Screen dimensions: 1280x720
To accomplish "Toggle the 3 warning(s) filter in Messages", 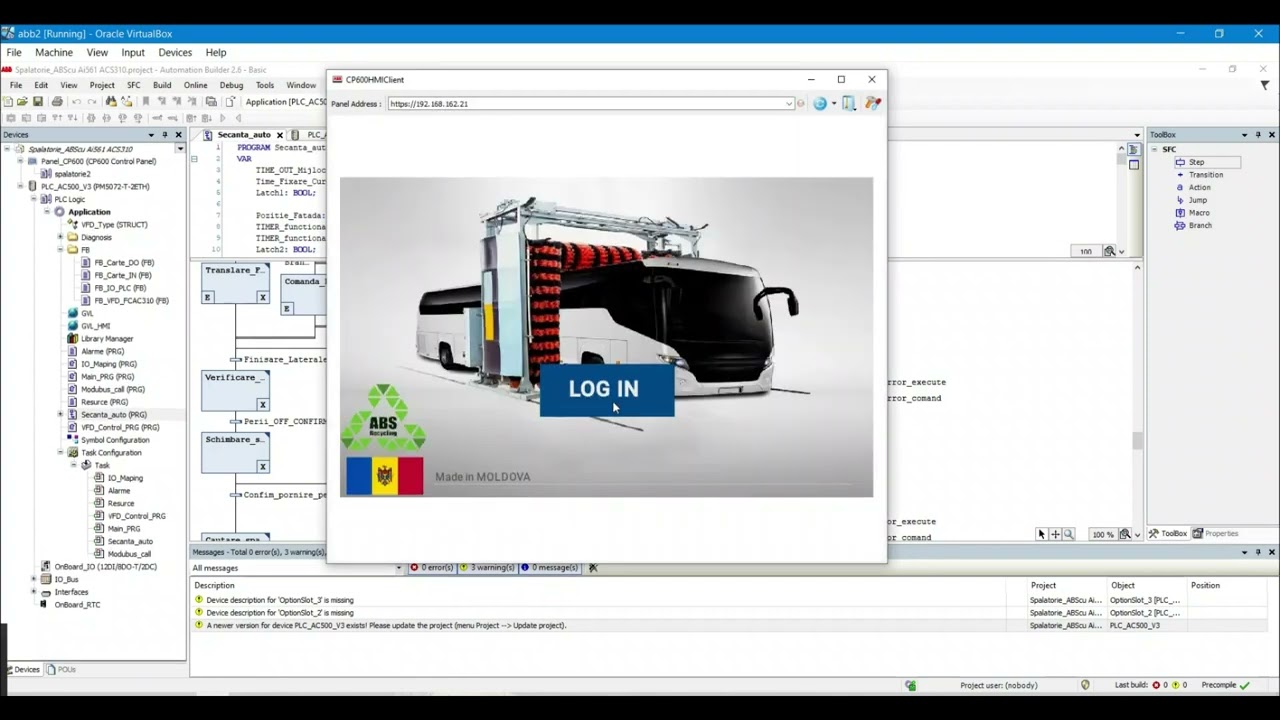I will (487, 568).
